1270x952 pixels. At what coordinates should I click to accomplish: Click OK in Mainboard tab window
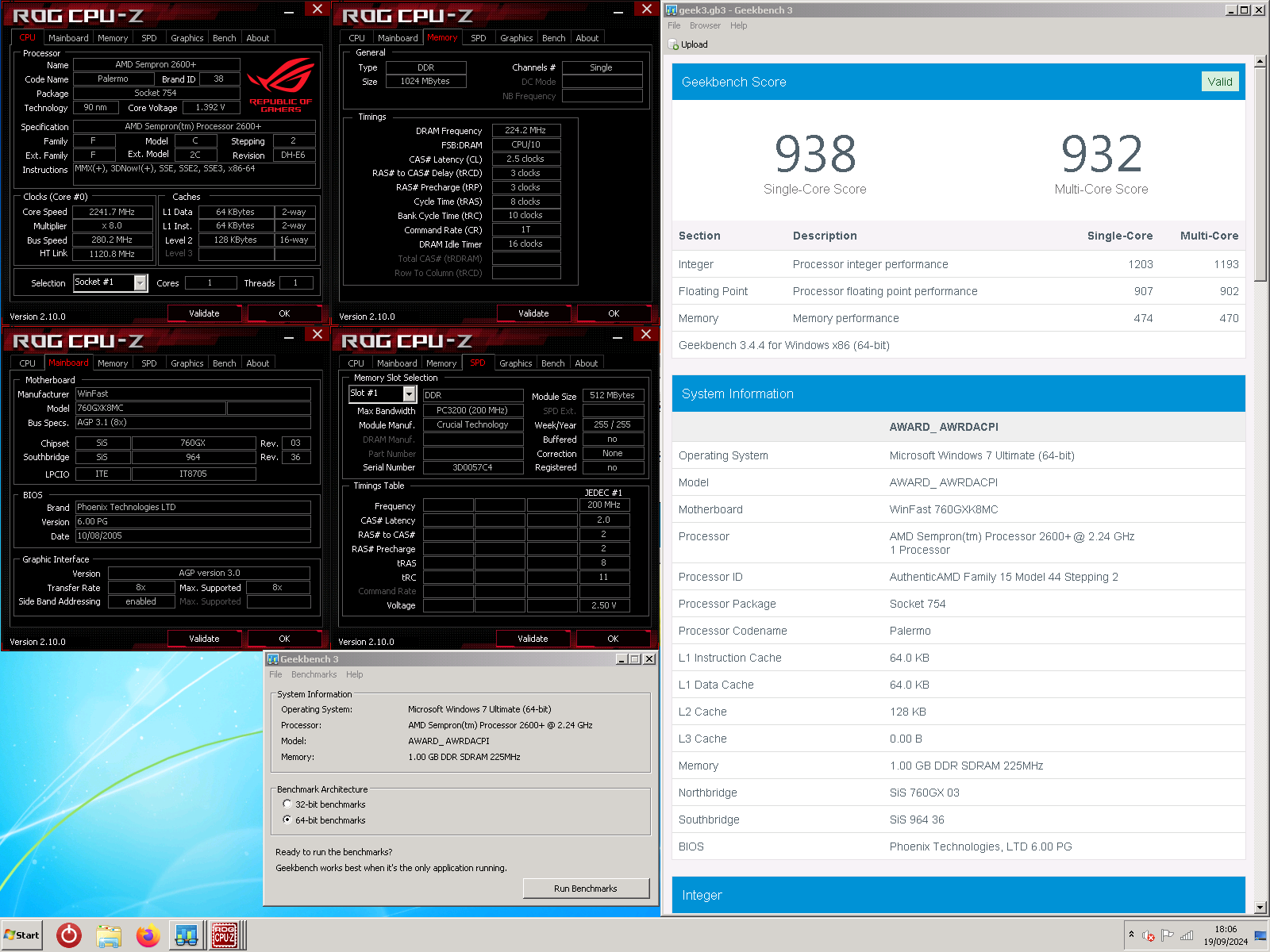(x=284, y=639)
